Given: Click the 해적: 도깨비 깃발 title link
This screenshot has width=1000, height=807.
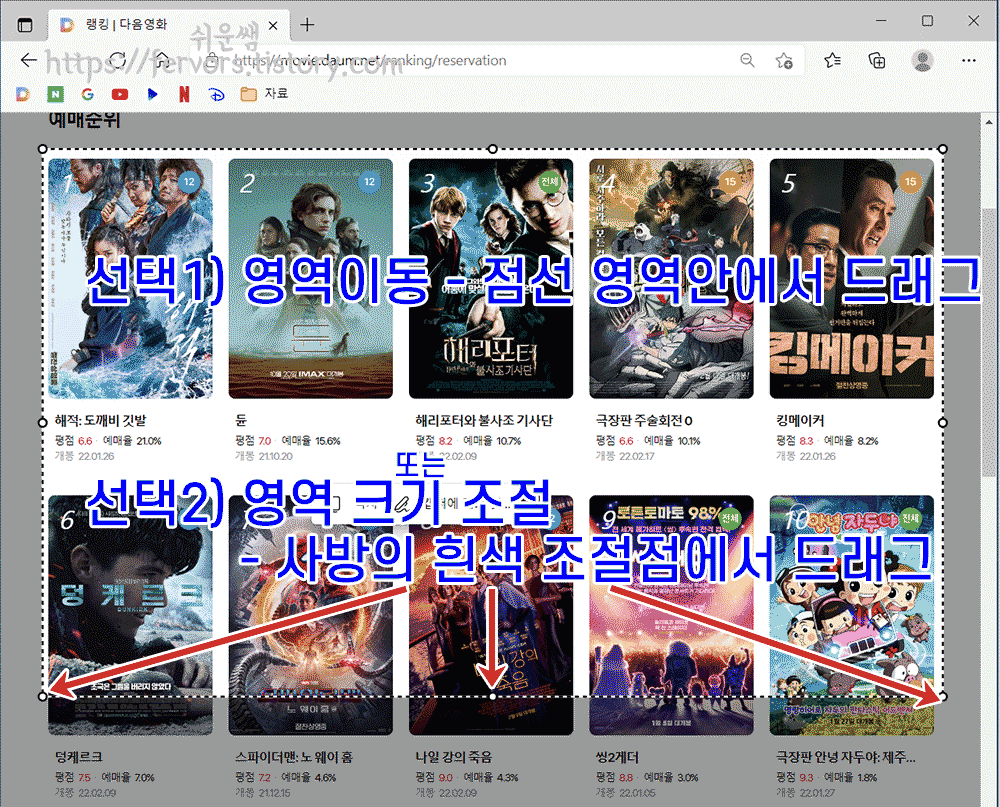Looking at the screenshot, I should pyautogui.click(x=101, y=420).
